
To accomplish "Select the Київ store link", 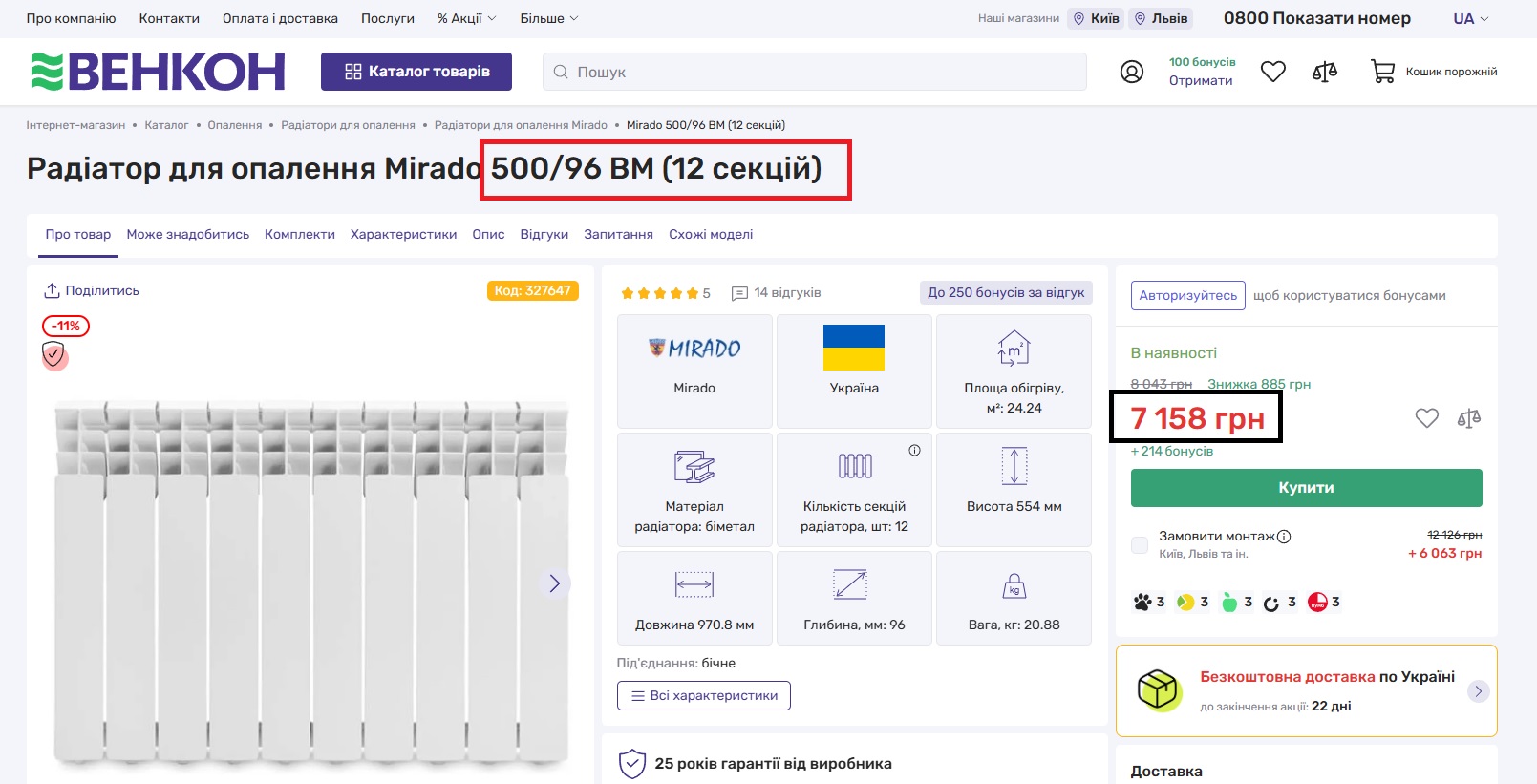I will pyautogui.click(x=1096, y=18).
